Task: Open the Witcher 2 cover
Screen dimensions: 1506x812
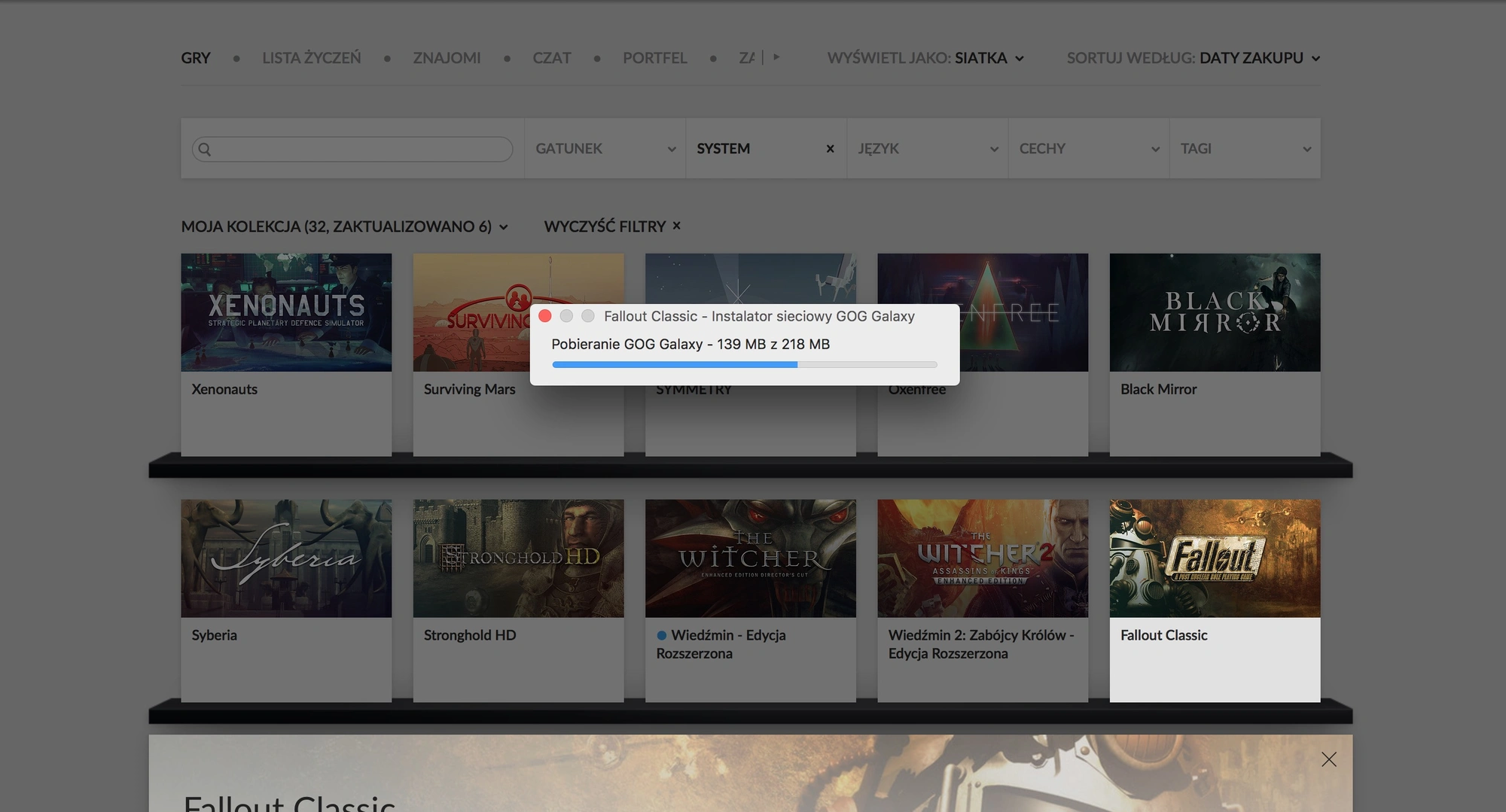Action: 983,558
